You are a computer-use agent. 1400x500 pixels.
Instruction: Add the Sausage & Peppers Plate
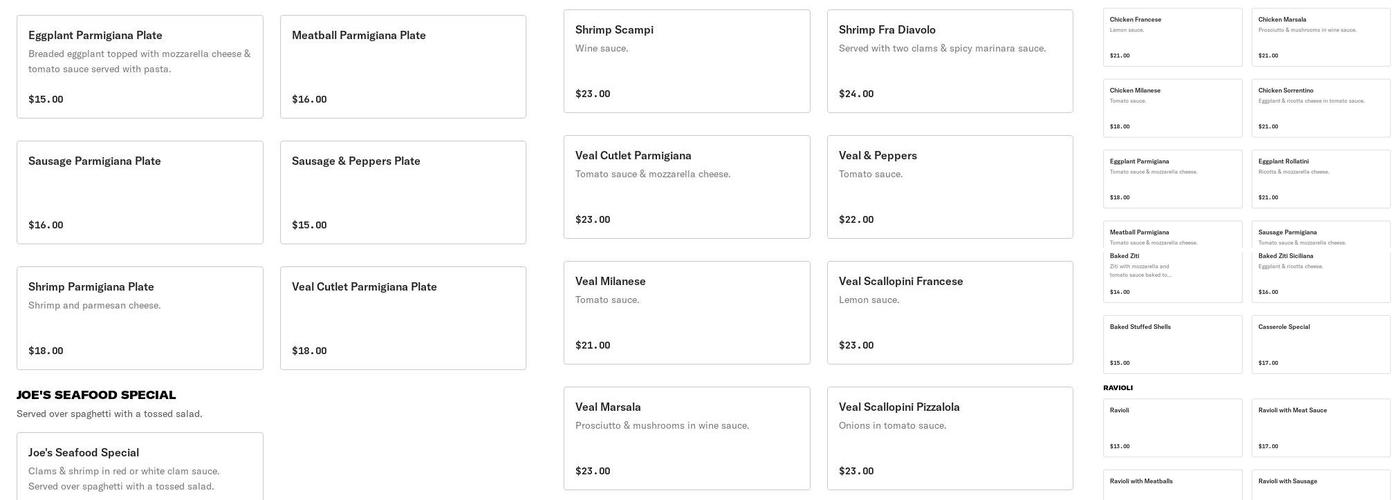[403, 192]
